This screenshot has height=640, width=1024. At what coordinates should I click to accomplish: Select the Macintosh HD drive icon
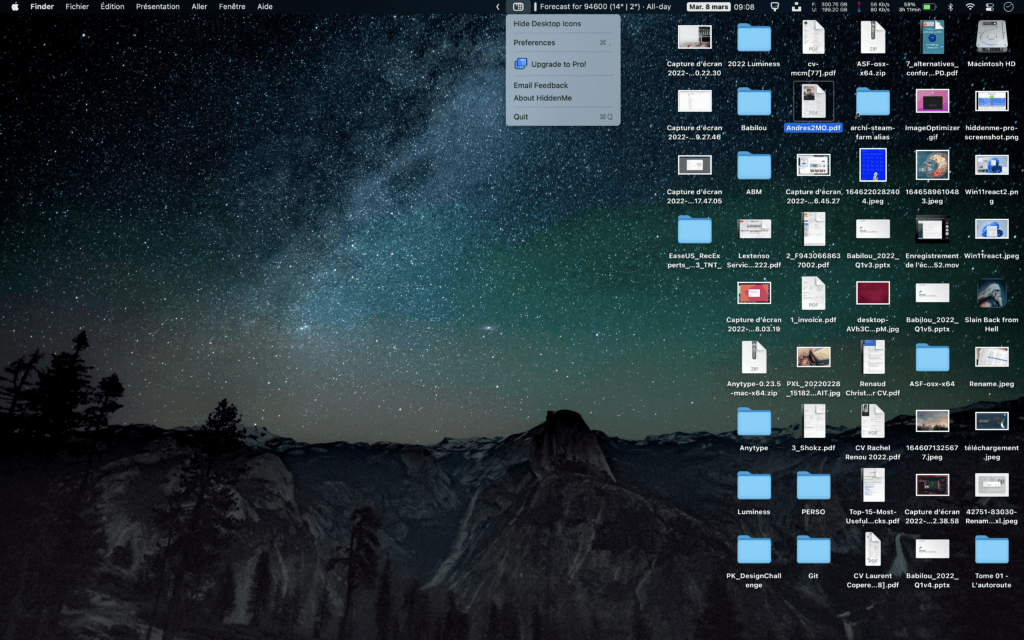(991, 37)
